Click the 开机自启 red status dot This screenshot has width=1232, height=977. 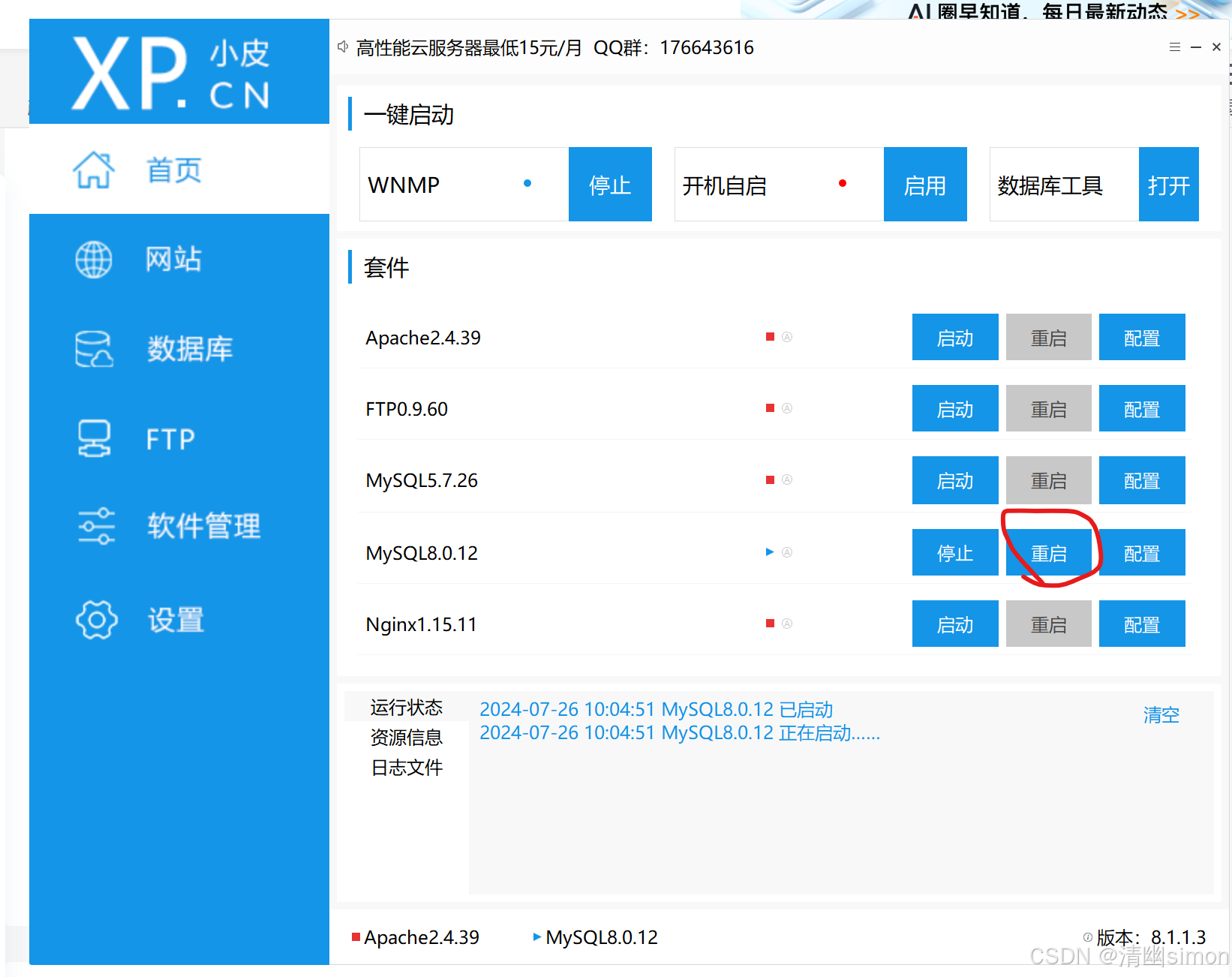[x=843, y=183]
